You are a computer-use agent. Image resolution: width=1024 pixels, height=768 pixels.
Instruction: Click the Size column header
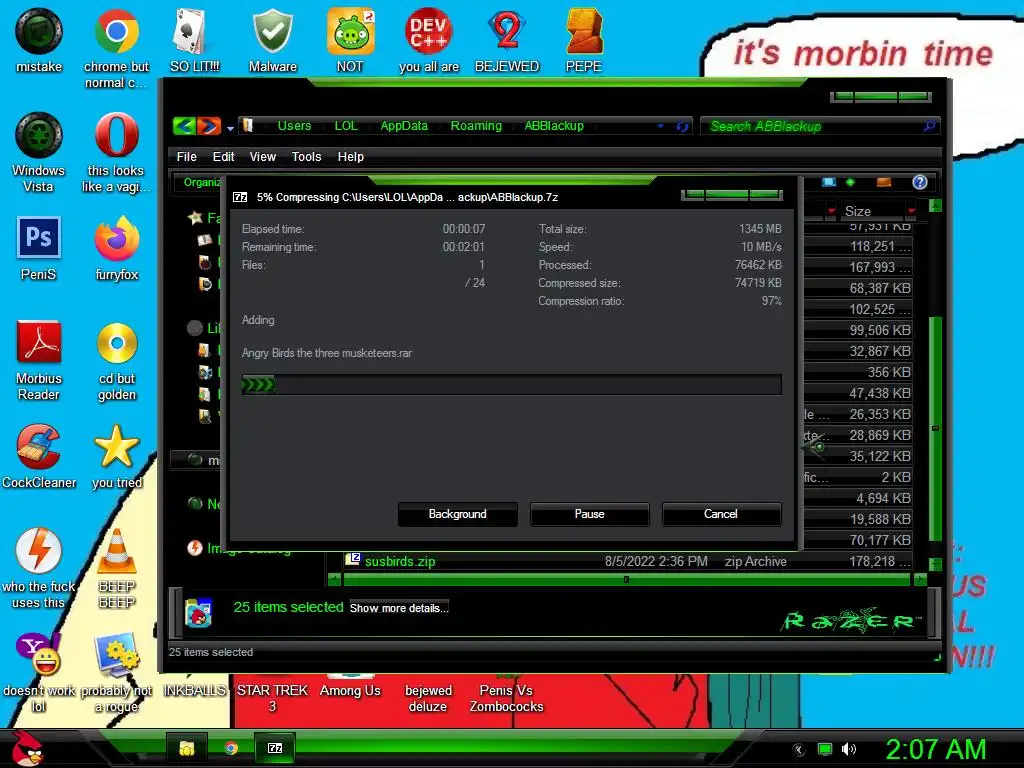coord(857,211)
